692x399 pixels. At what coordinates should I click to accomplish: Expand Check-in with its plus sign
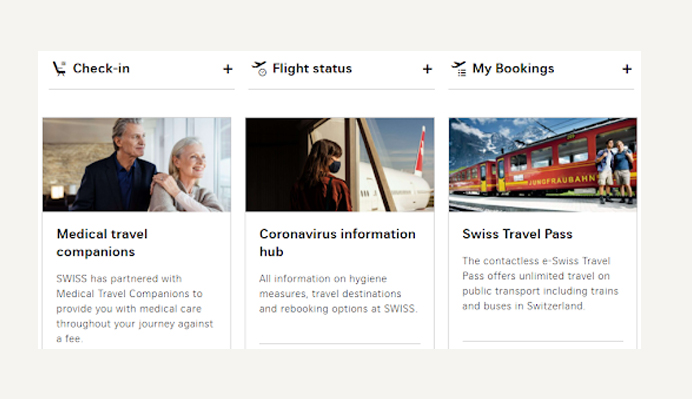click(x=228, y=69)
